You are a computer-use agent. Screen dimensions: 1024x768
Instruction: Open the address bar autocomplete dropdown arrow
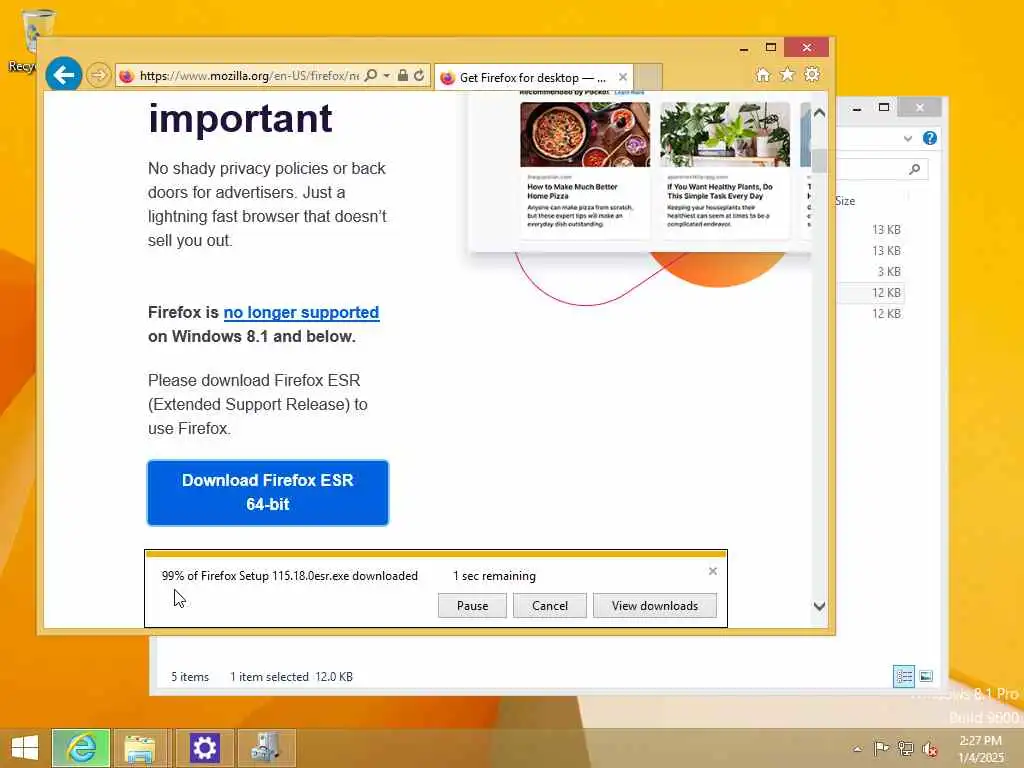coord(387,75)
